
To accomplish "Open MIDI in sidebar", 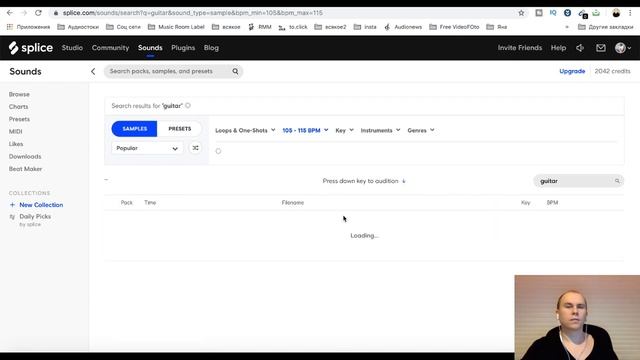I will click(x=16, y=131).
